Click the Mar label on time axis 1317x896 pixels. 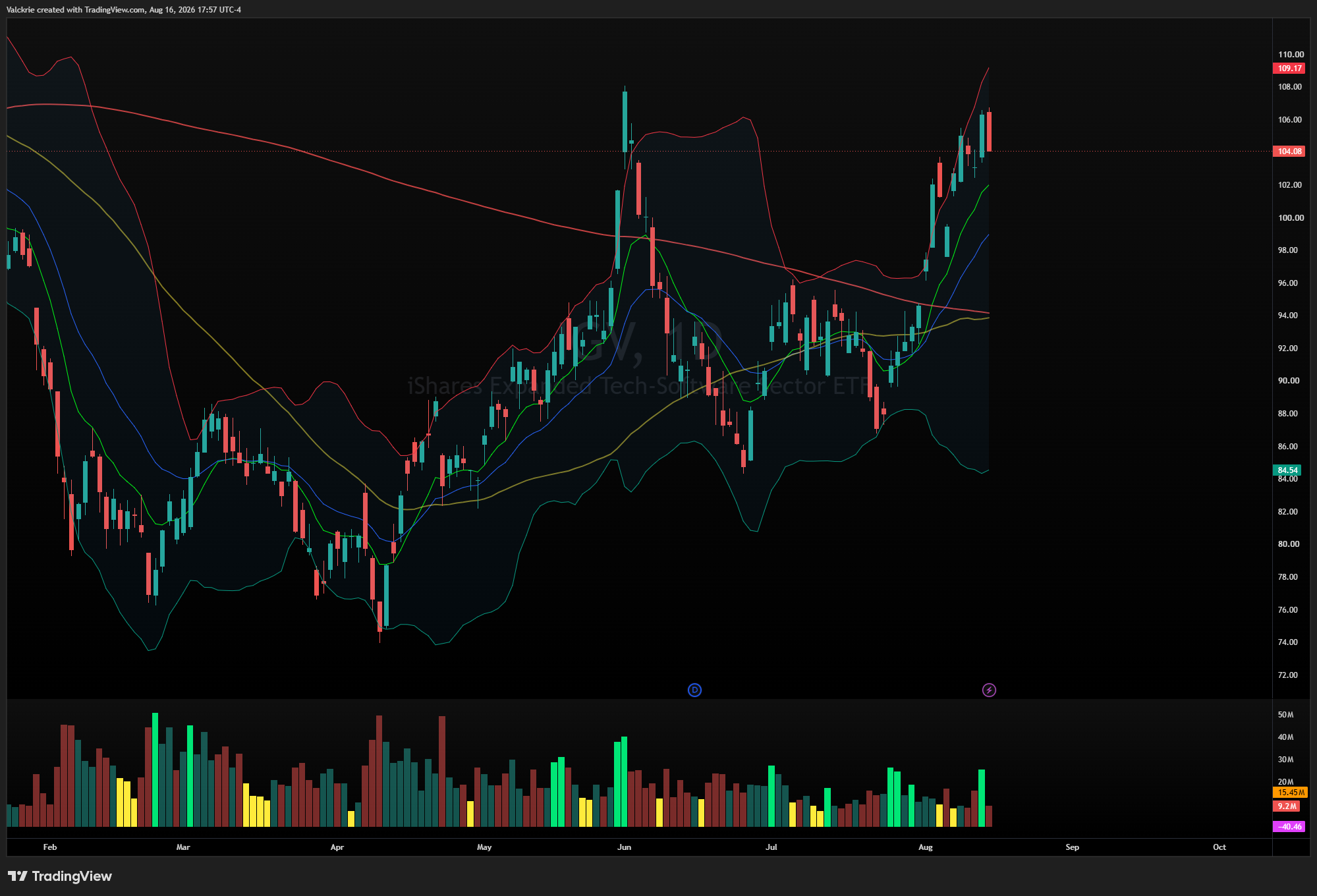coord(183,847)
